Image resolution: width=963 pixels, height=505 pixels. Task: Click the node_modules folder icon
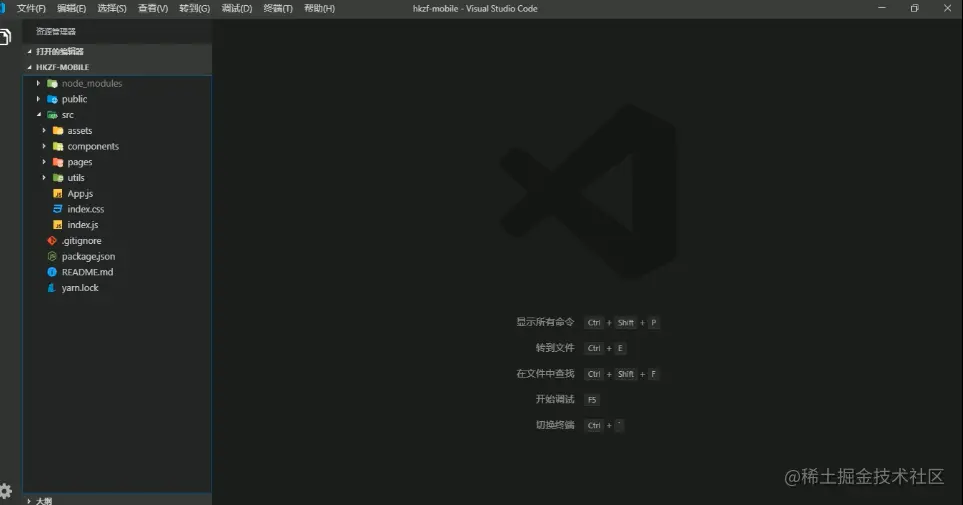pos(52,84)
